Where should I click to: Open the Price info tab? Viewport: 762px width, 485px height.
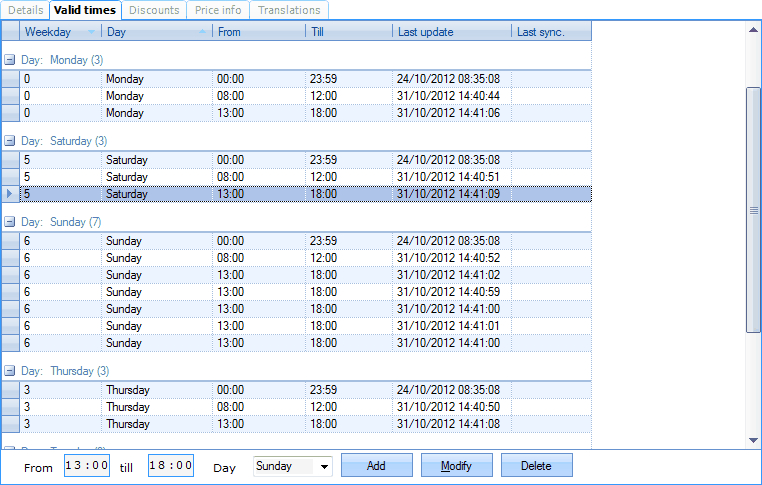pos(218,10)
